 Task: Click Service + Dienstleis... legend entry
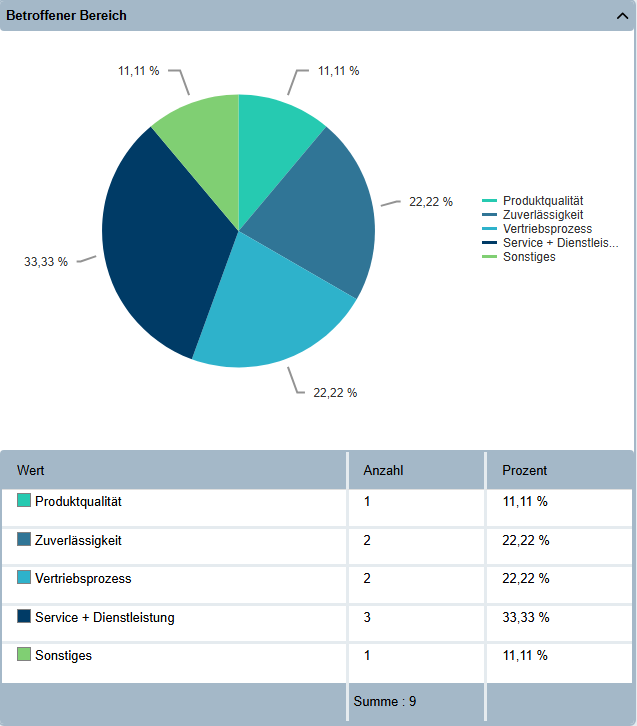coord(550,243)
